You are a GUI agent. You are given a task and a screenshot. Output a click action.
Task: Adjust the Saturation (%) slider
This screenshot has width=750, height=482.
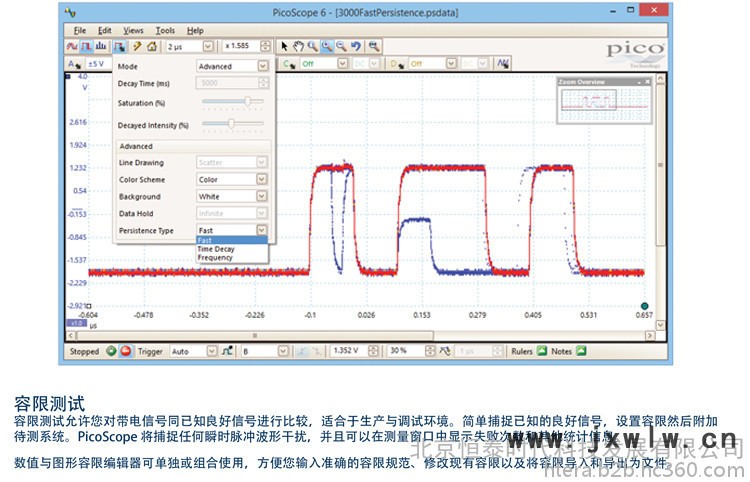pyautogui.click(x=233, y=101)
